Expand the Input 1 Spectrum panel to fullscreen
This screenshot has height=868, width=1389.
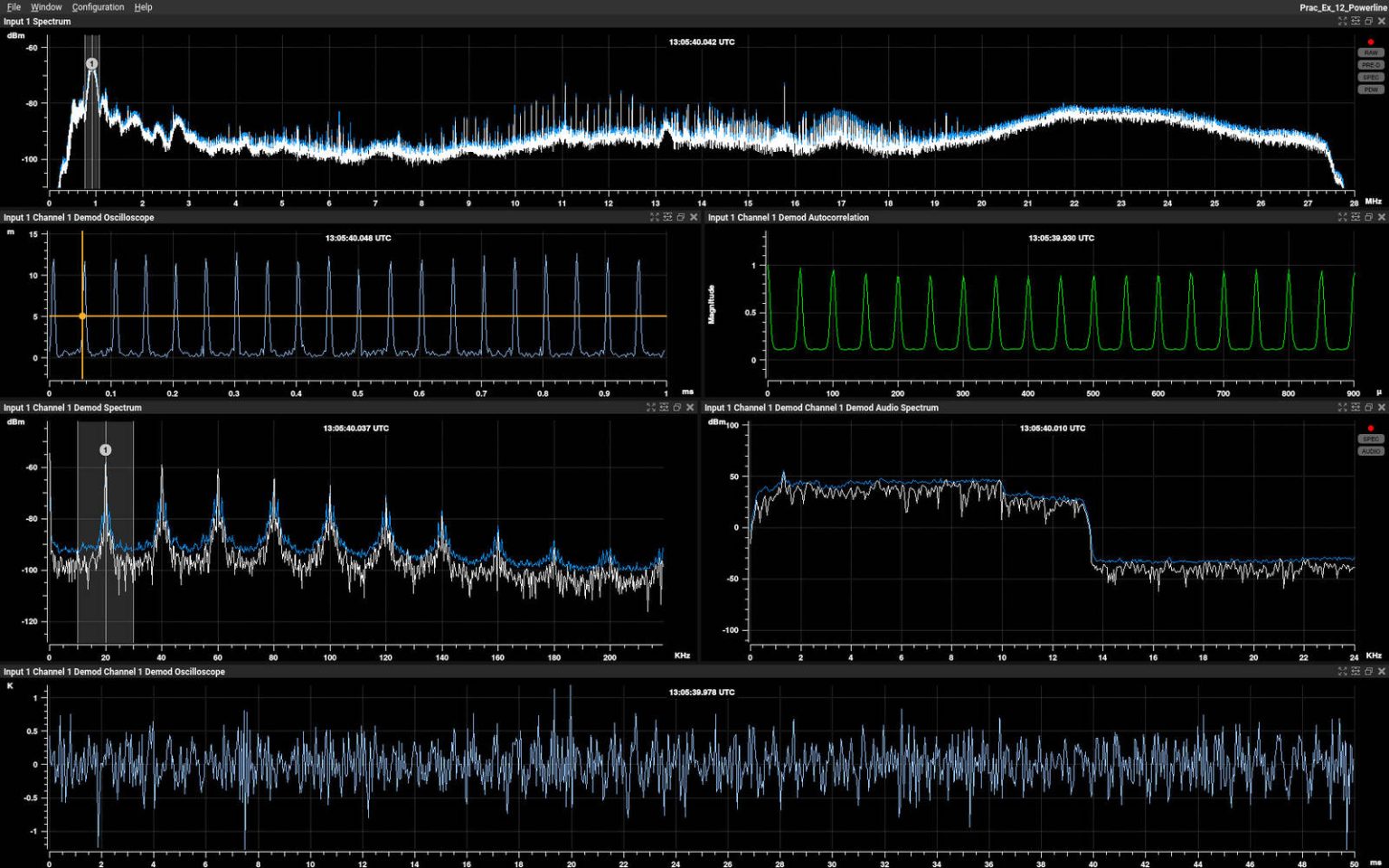click(1341, 21)
